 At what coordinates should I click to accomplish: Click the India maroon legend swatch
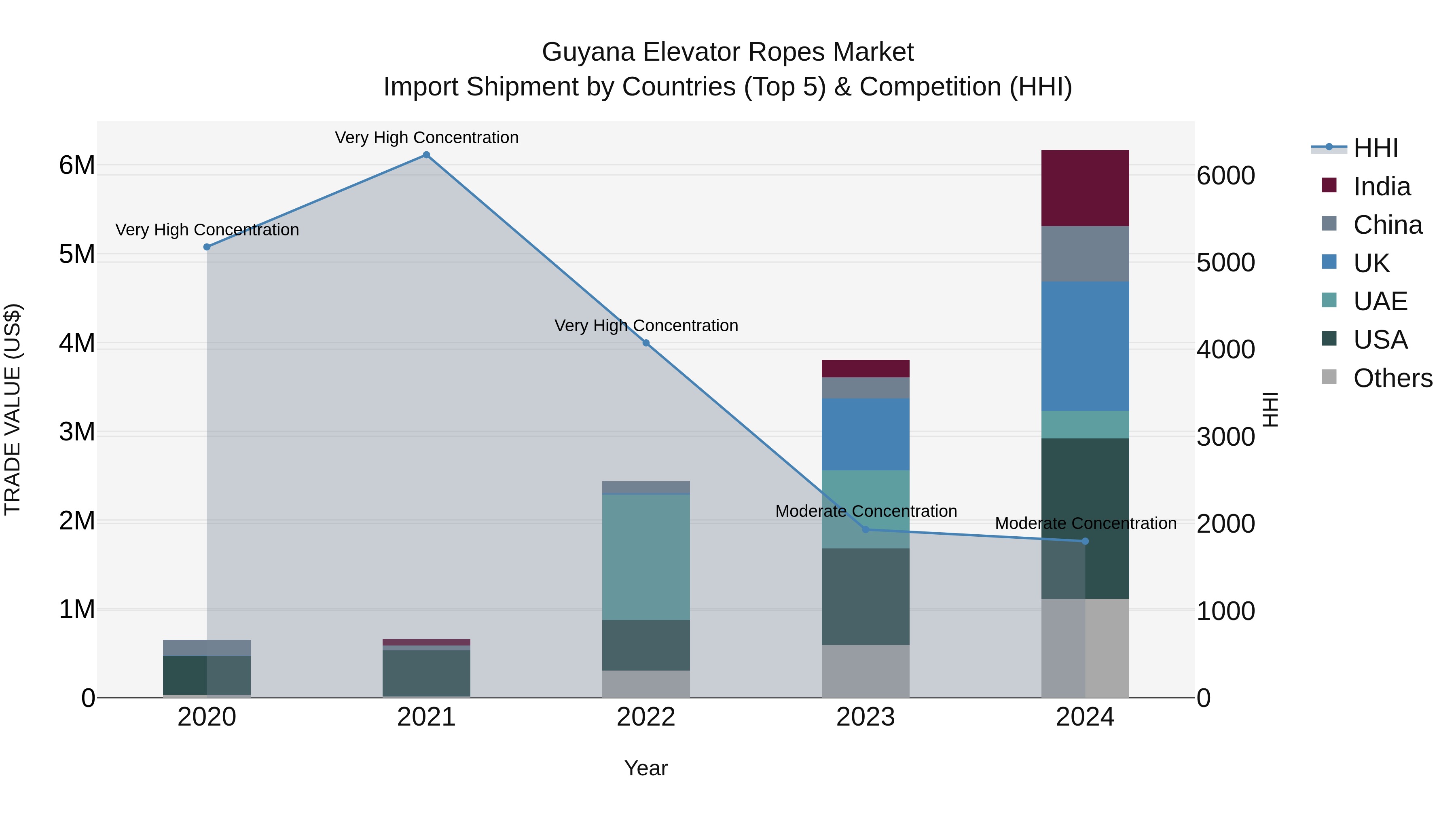click(1329, 185)
